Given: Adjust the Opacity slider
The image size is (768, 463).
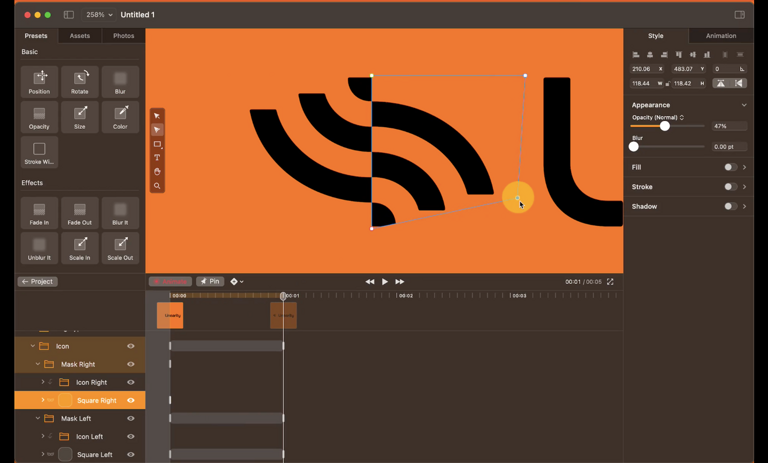Looking at the screenshot, I should click(x=668, y=126).
